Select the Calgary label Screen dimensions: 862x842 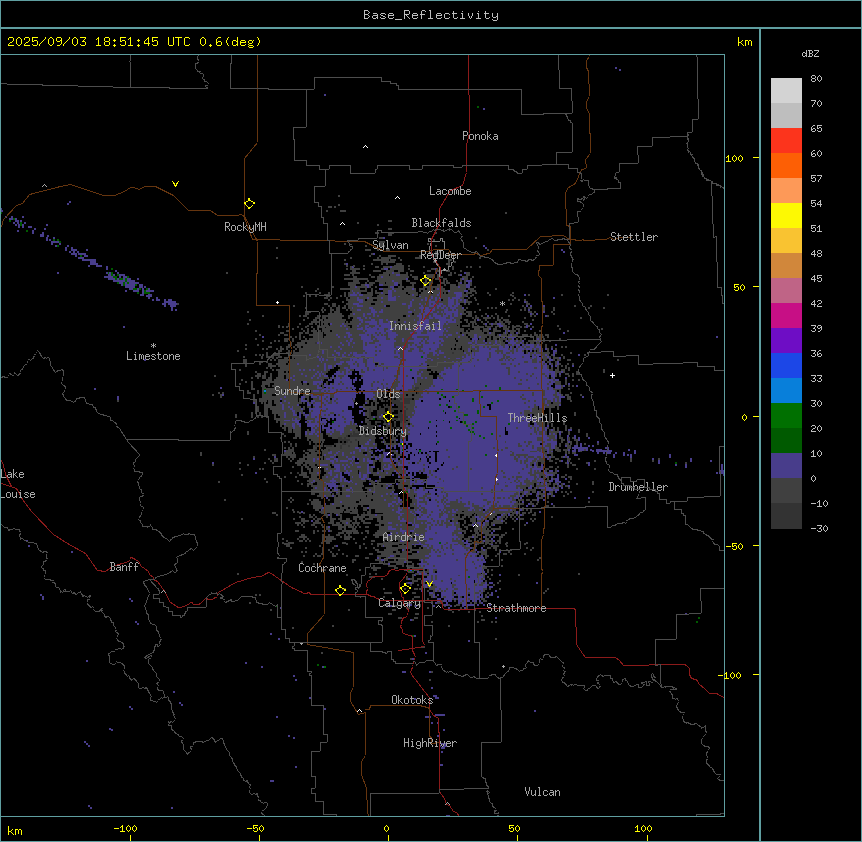click(399, 603)
